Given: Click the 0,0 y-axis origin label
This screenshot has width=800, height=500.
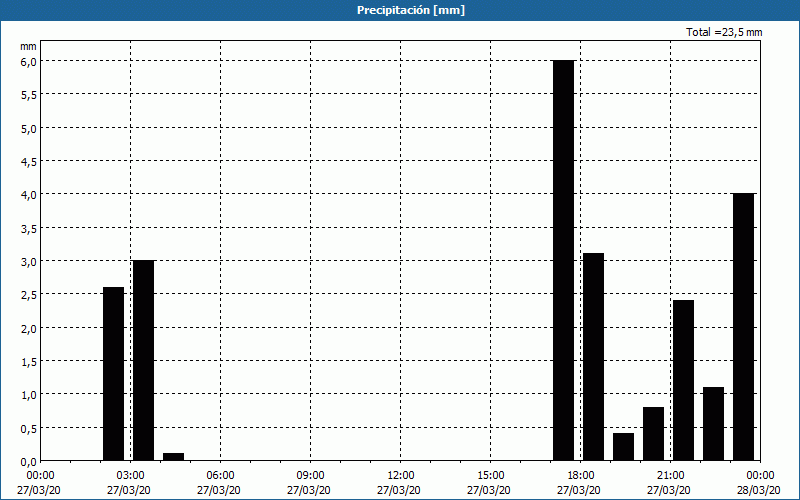Looking at the screenshot, I should tap(29, 462).
